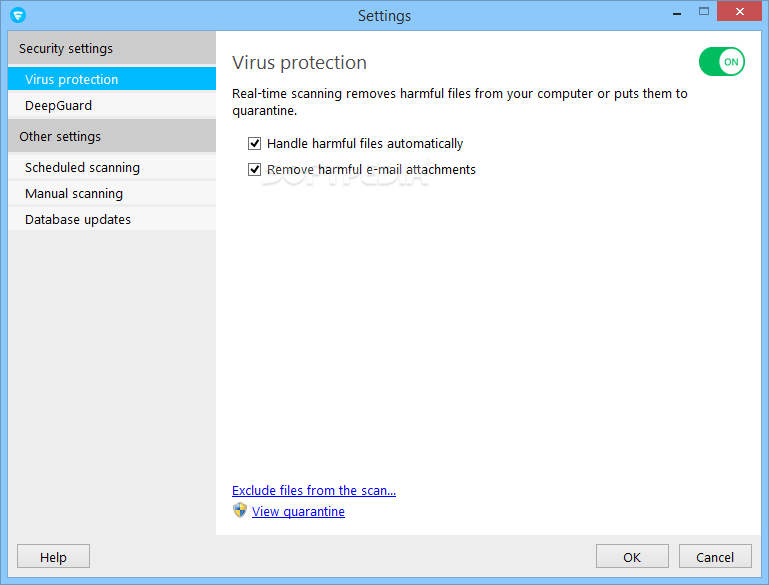The image size is (769, 585).
Task: Minimize the Settings window
Action: coord(677,12)
